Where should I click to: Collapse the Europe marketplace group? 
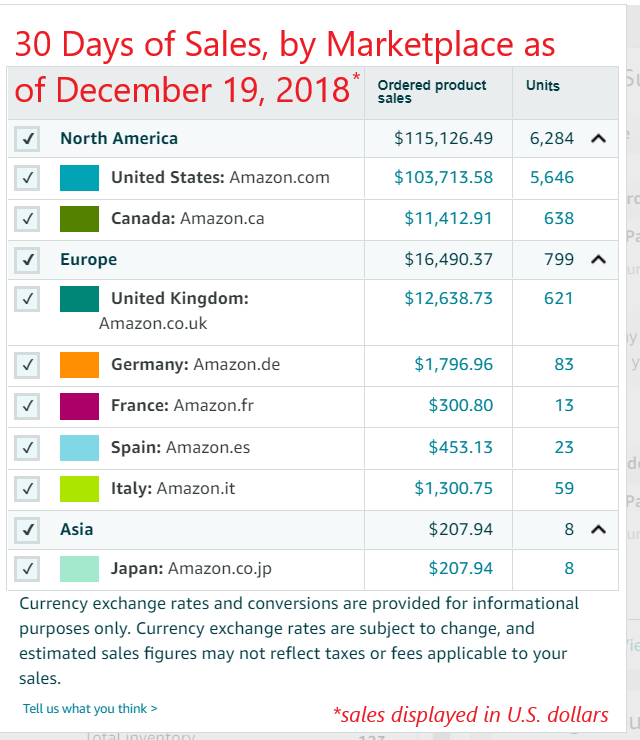coord(598,260)
